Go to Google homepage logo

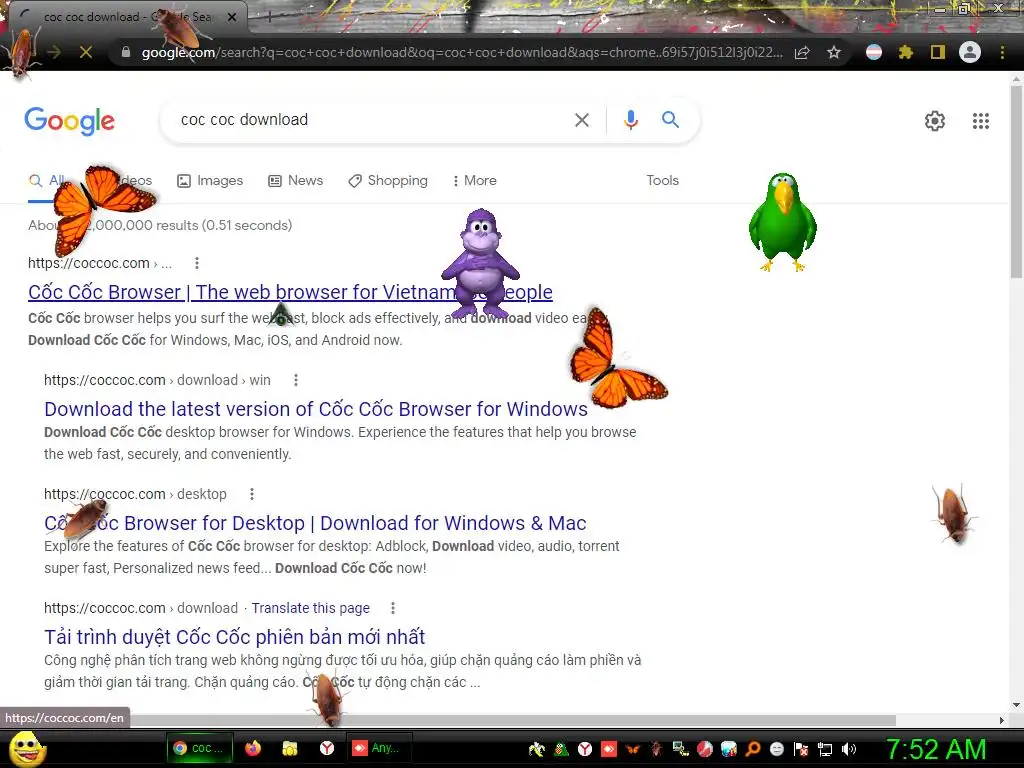pos(69,121)
